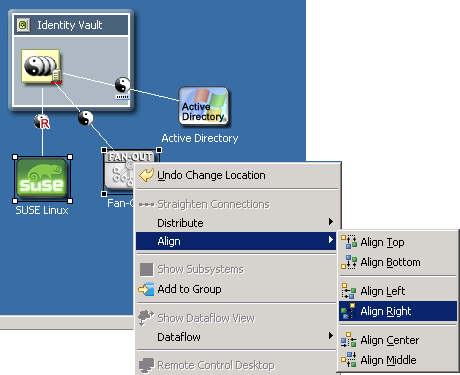
Task: Click the Straighten Connections line icon
Action: pos(146,204)
